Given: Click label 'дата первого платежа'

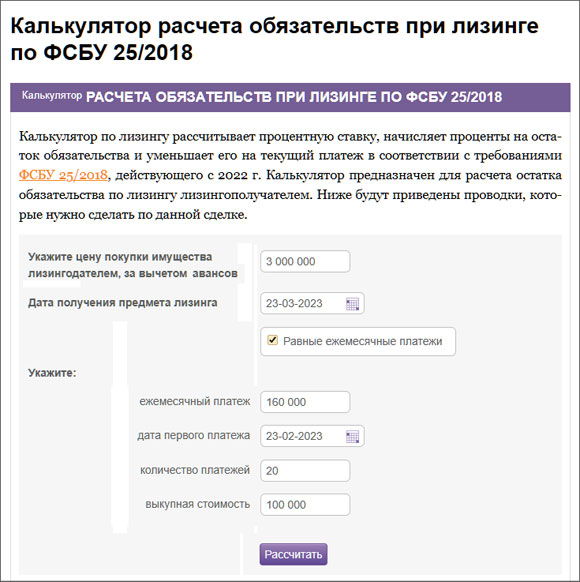Looking at the screenshot, I should click(x=194, y=435).
